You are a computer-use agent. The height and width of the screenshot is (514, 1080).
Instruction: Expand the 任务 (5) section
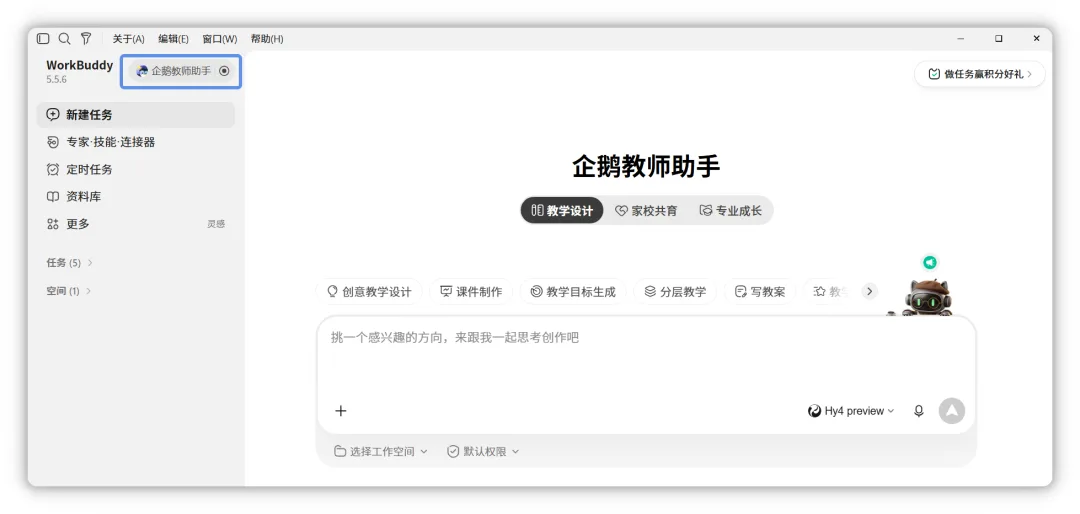(70, 263)
